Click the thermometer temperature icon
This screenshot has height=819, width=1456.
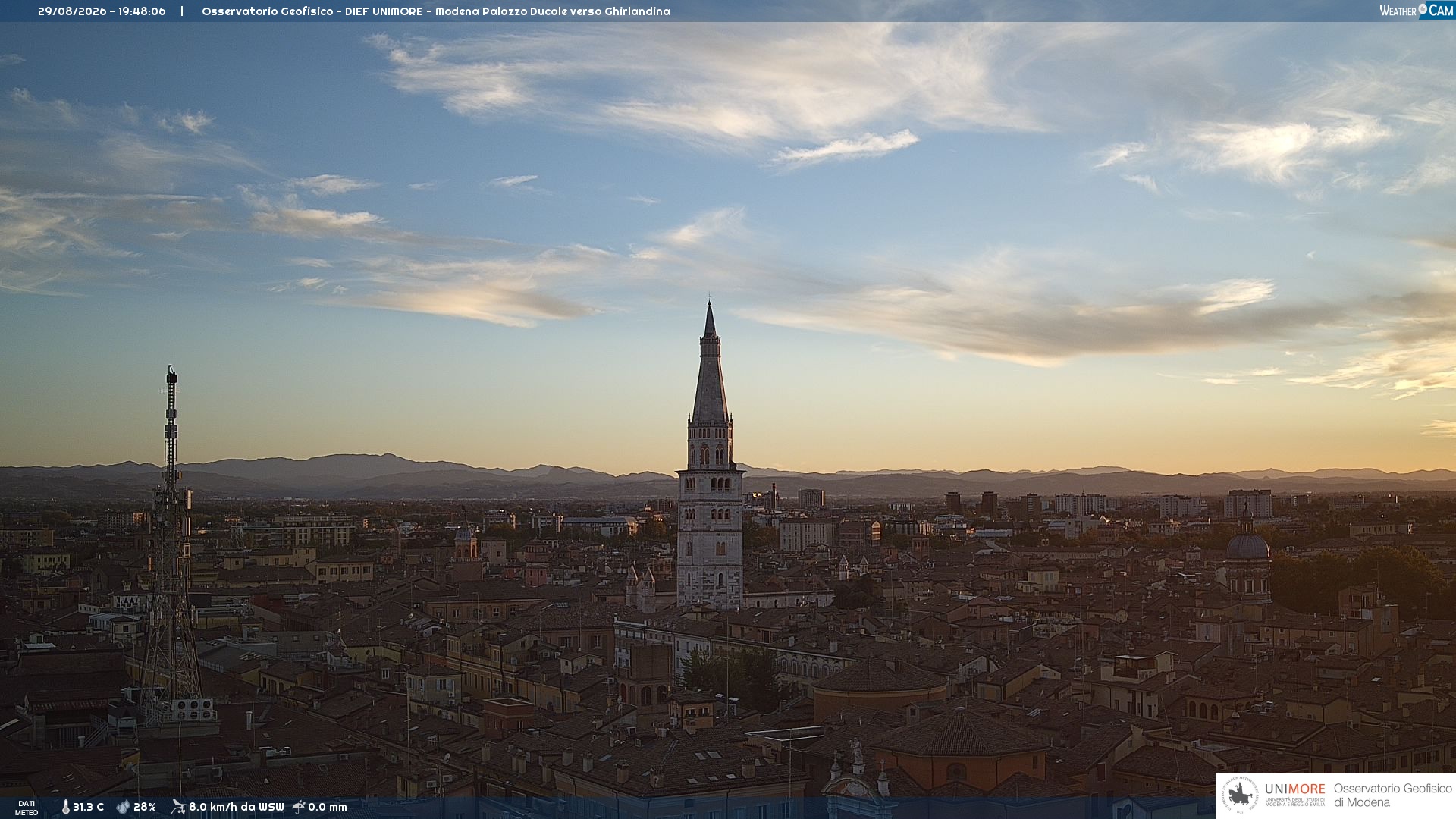click(65, 807)
